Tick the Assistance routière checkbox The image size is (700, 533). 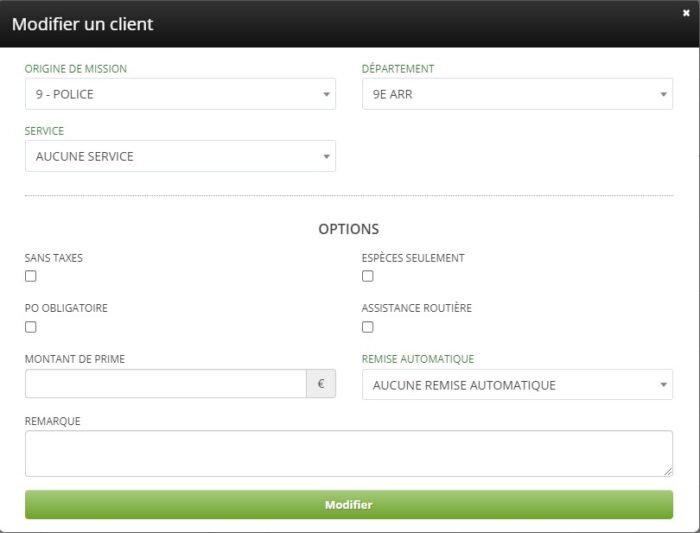pos(368,327)
